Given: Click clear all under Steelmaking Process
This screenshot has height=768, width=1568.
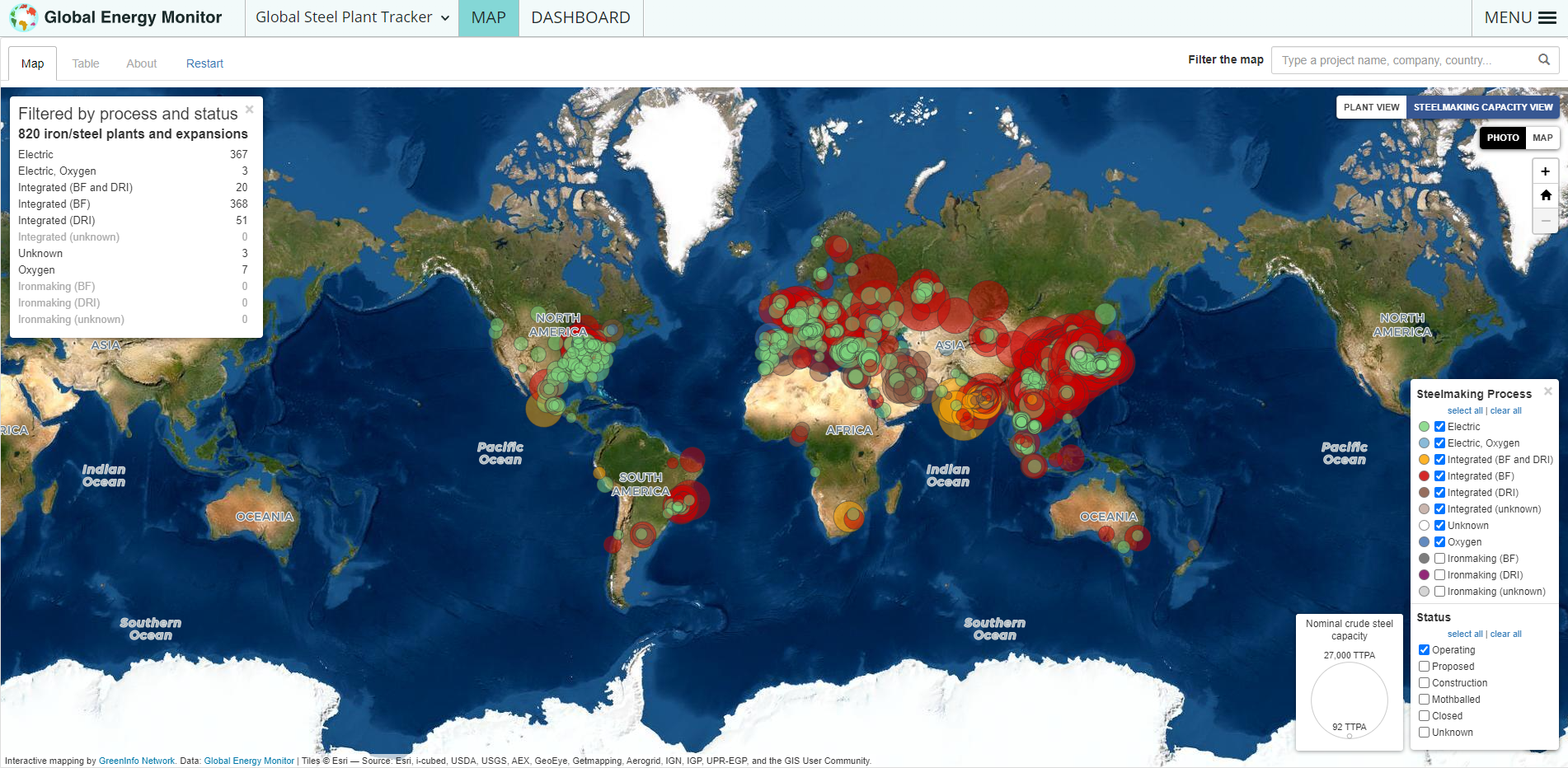Looking at the screenshot, I should click(x=1506, y=410).
